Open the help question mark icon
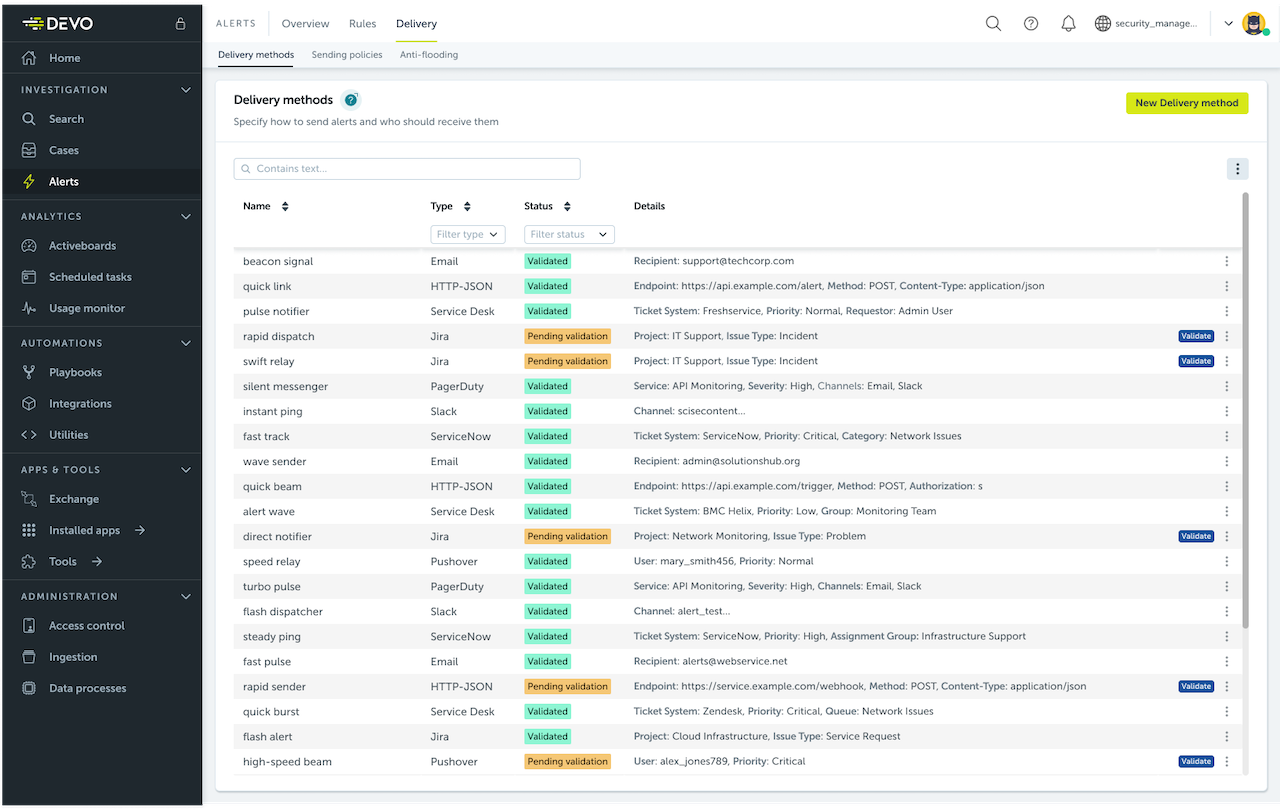Image resolution: width=1280 pixels, height=810 pixels. coord(1031,24)
